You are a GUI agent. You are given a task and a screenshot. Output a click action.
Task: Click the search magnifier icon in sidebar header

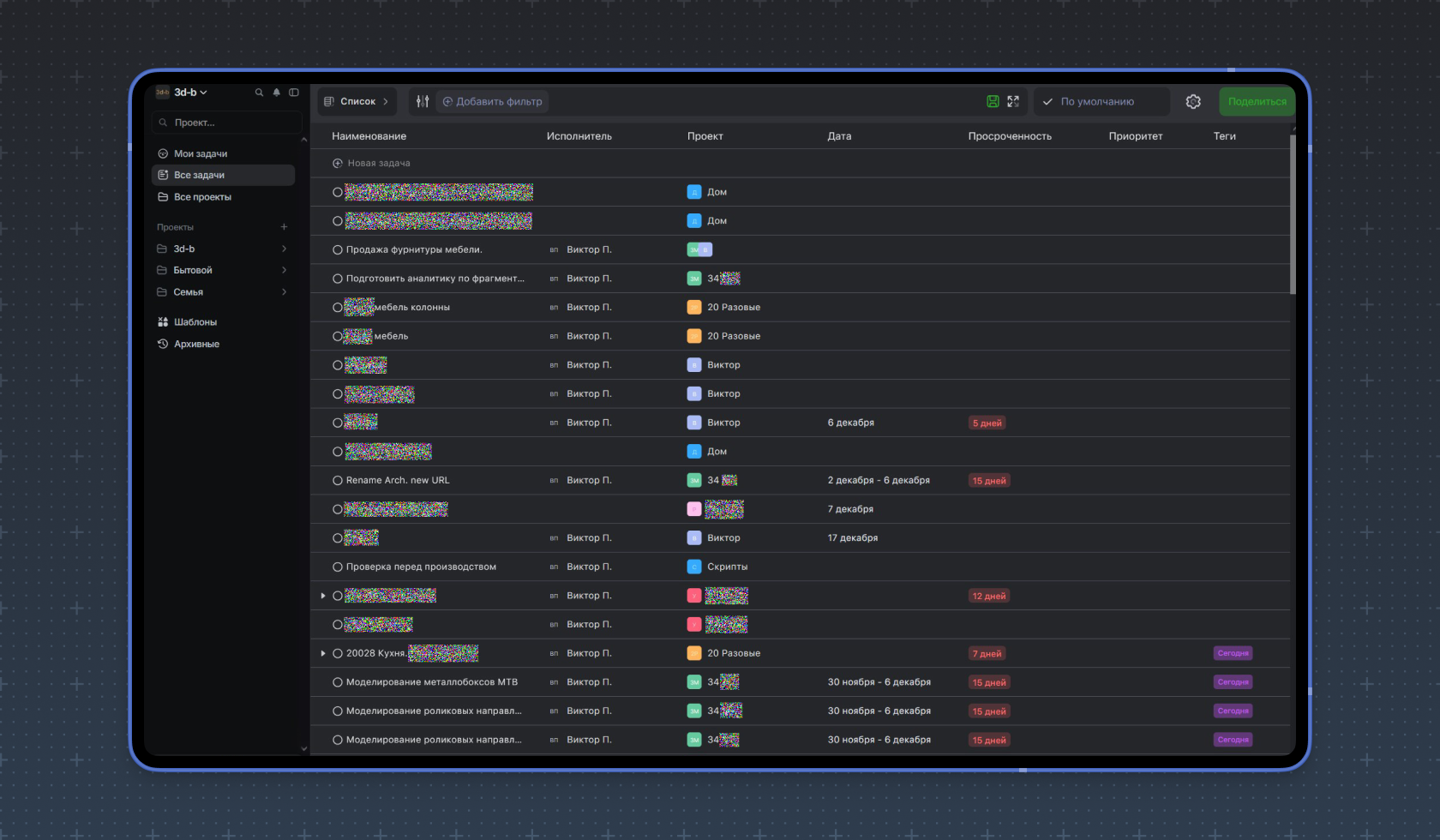259,93
